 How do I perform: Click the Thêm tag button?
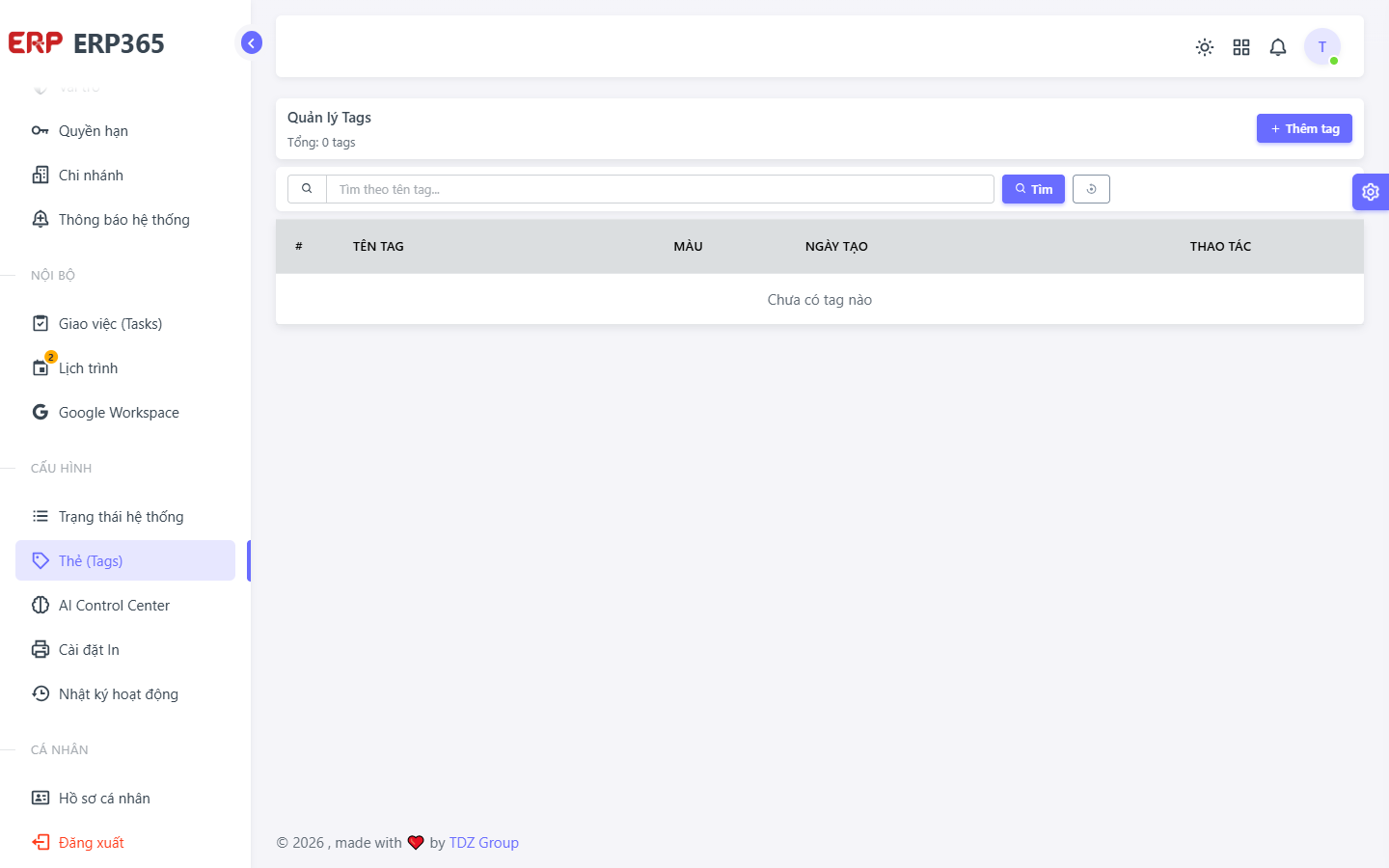click(1304, 128)
